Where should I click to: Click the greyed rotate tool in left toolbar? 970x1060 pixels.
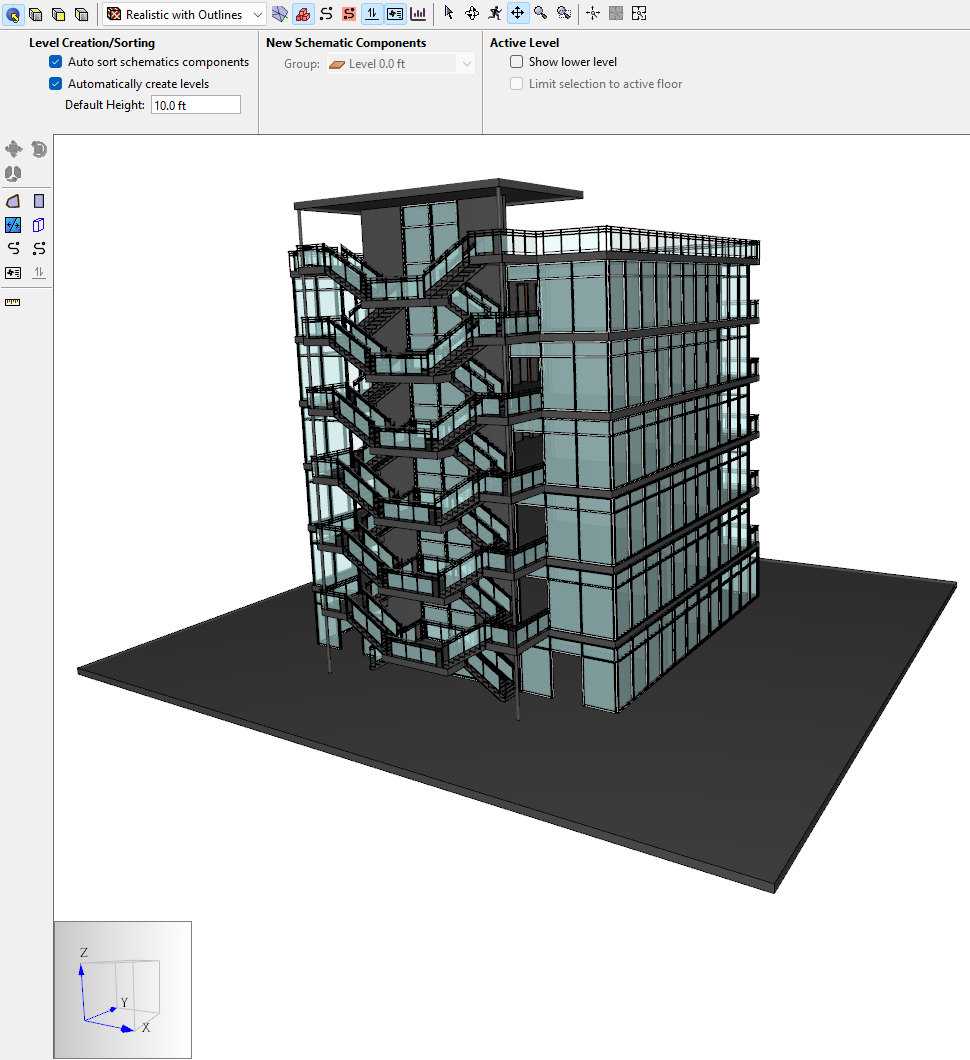(39, 149)
